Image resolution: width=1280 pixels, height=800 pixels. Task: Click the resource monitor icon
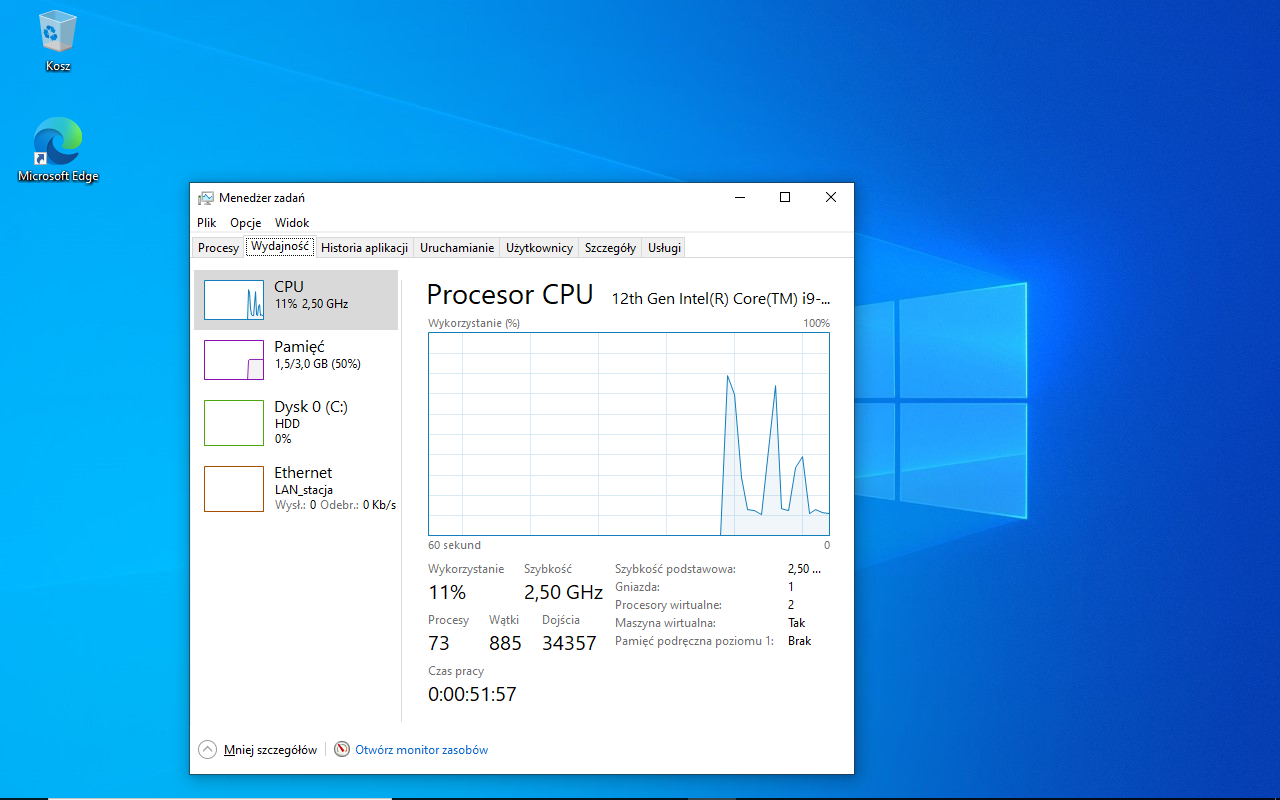pyautogui.click(x=342, y=749)
